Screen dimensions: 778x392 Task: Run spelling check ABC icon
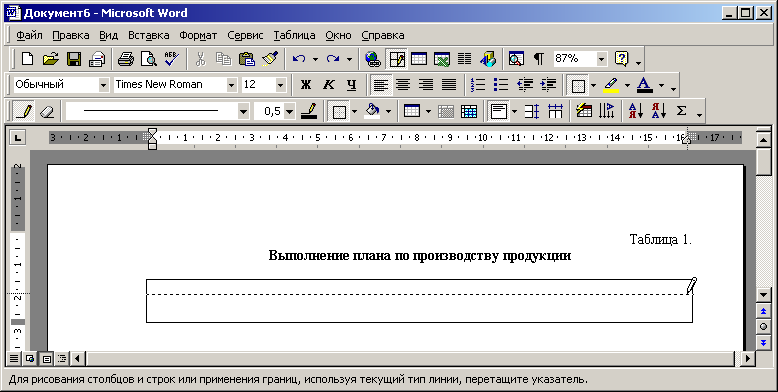tap(172, 59)
